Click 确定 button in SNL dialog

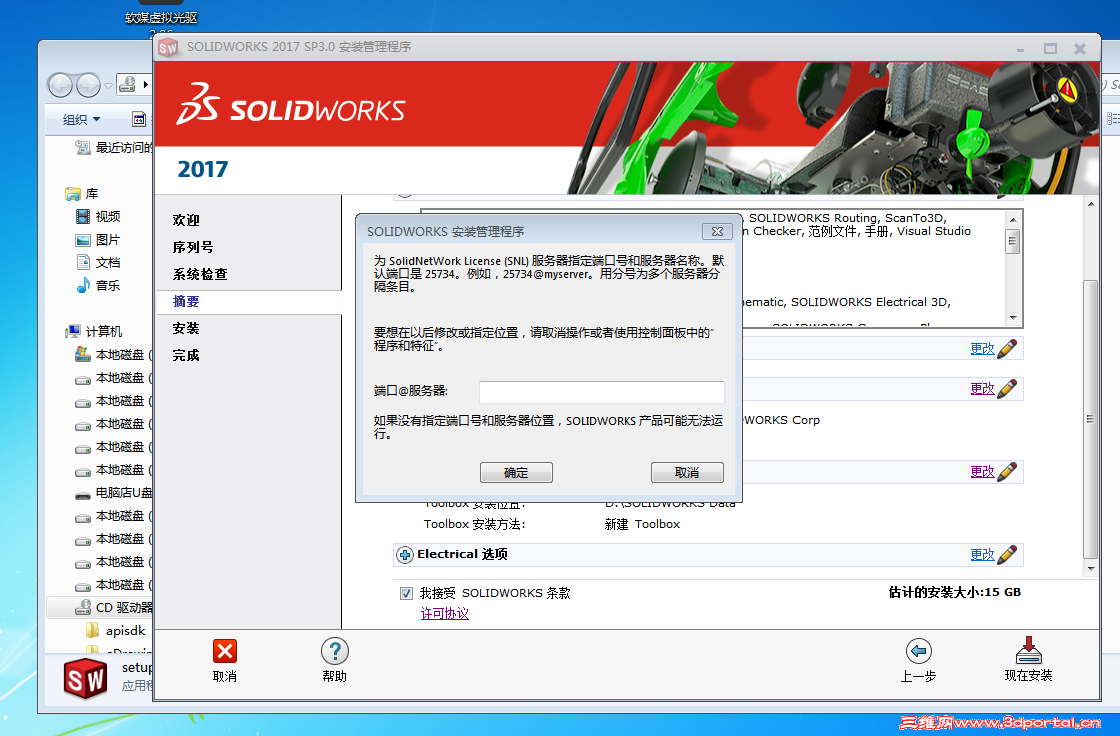click(516, 472)
